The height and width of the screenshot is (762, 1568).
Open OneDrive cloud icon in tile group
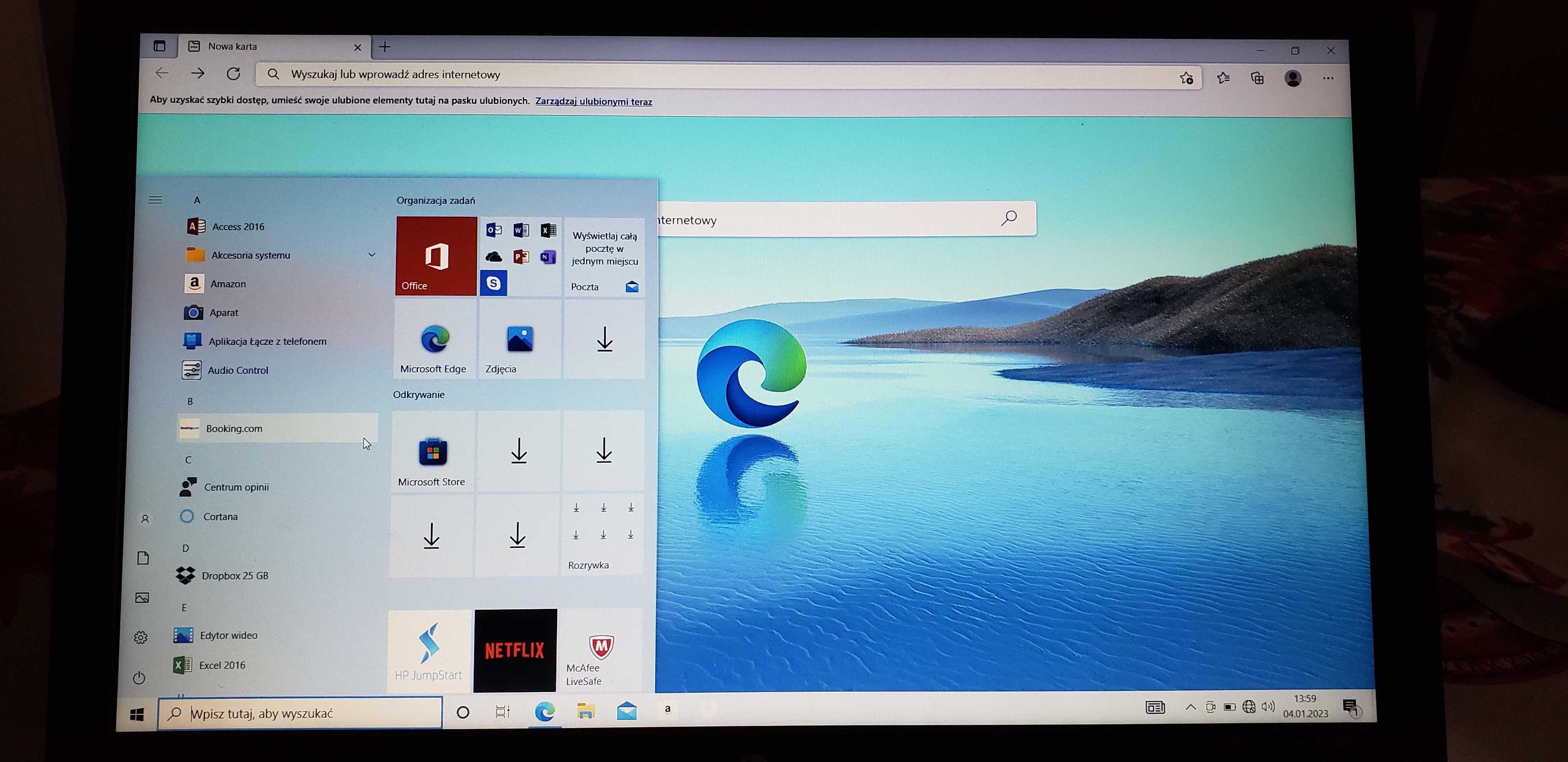point(493,257)
